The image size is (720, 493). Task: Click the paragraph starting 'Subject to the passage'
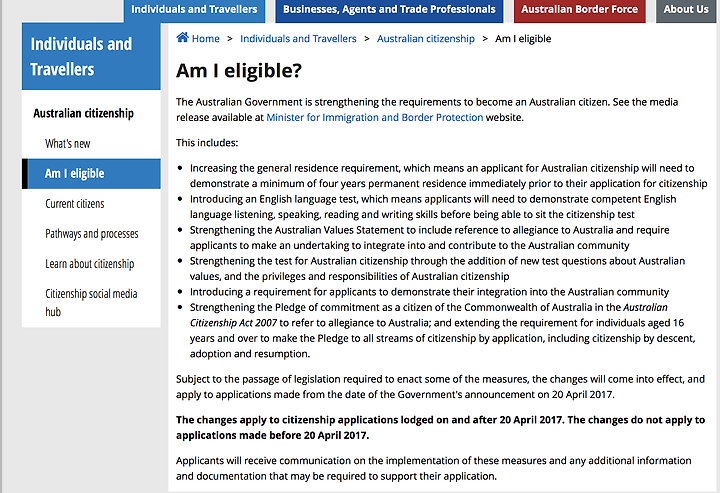point(440,387)
